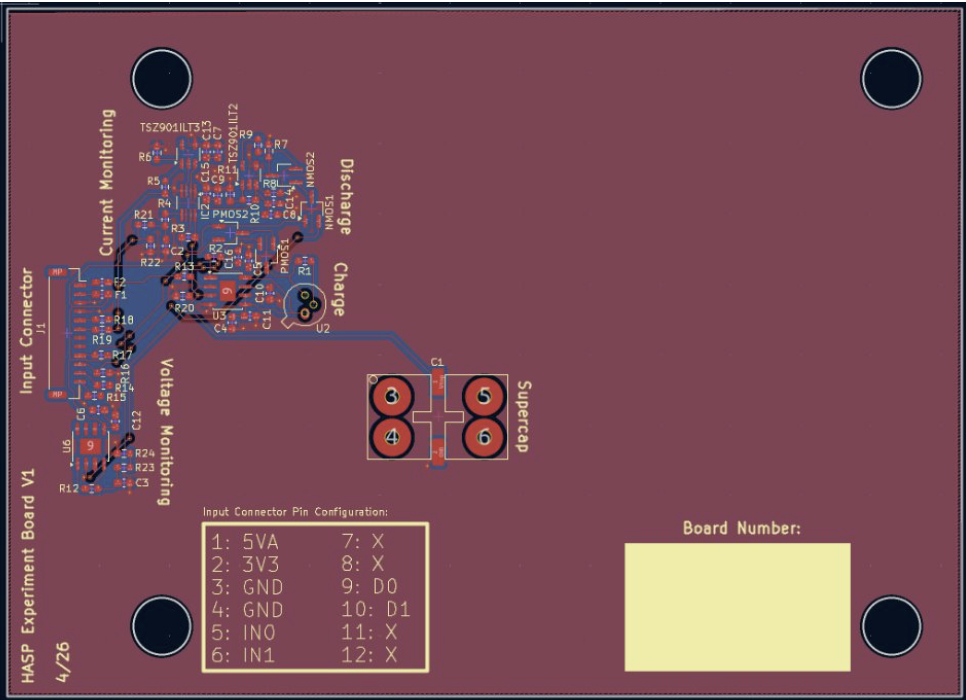This screenshot has height=700, width=966.
Task: Click the R22 reference label
Action: (150, 262)
